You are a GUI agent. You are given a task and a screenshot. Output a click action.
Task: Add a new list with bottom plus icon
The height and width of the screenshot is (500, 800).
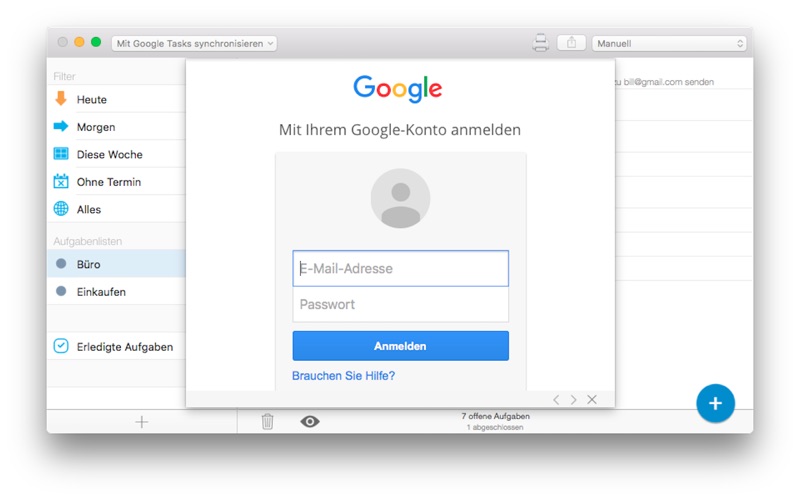click(142, 422)
